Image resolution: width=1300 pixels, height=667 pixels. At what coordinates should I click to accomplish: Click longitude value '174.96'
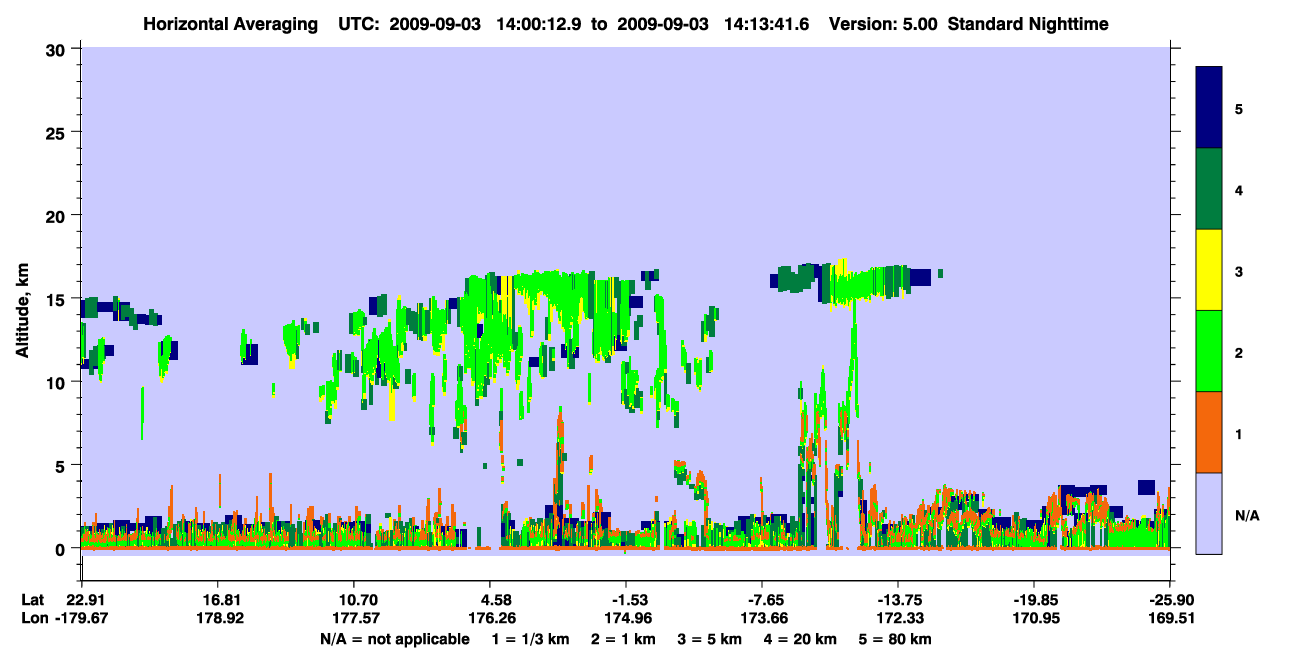click(x=626, y=618)
